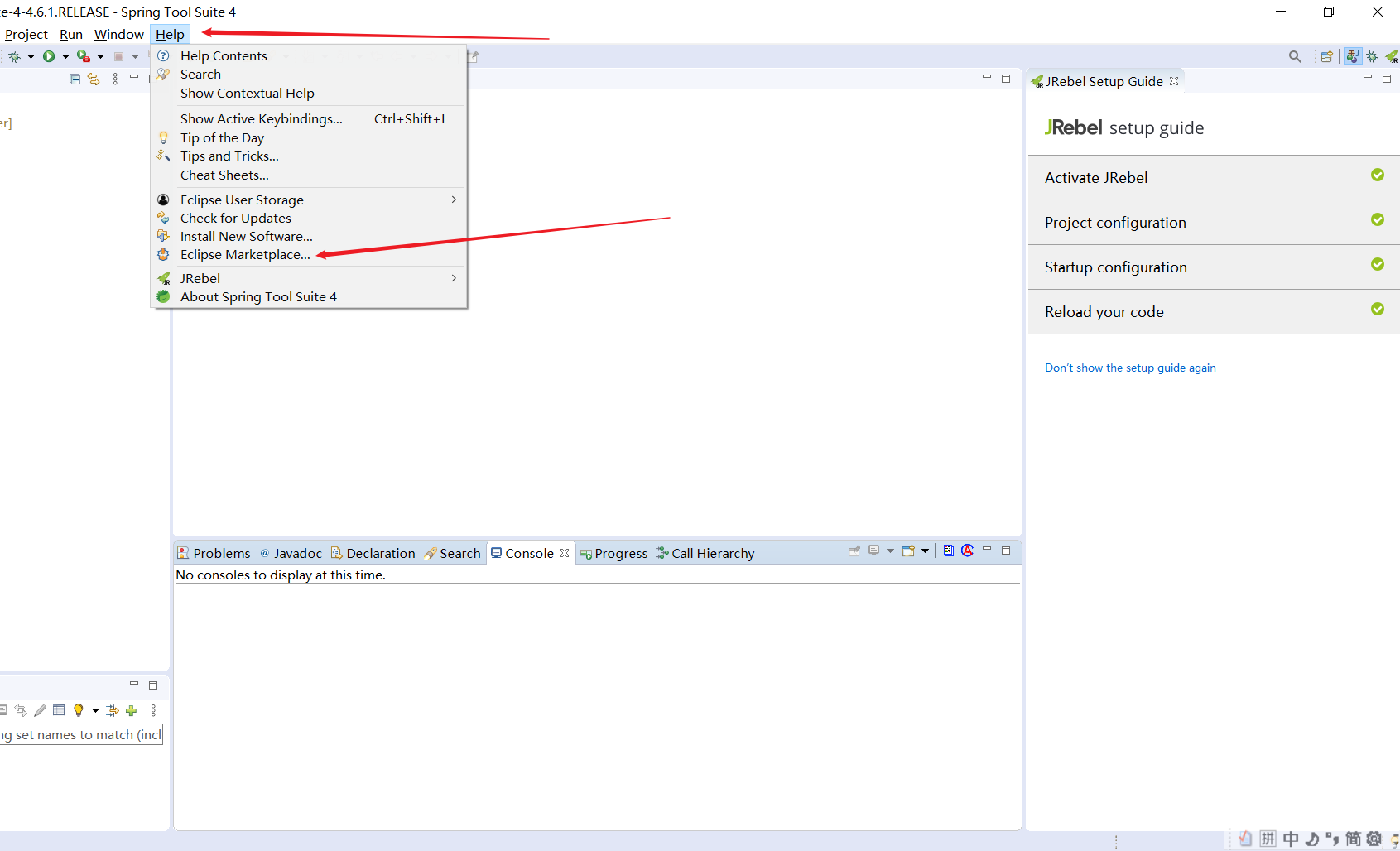Screen dimensions: 1400x851
Task: Click the green Run button in toolbar
Action: point(49,56)
